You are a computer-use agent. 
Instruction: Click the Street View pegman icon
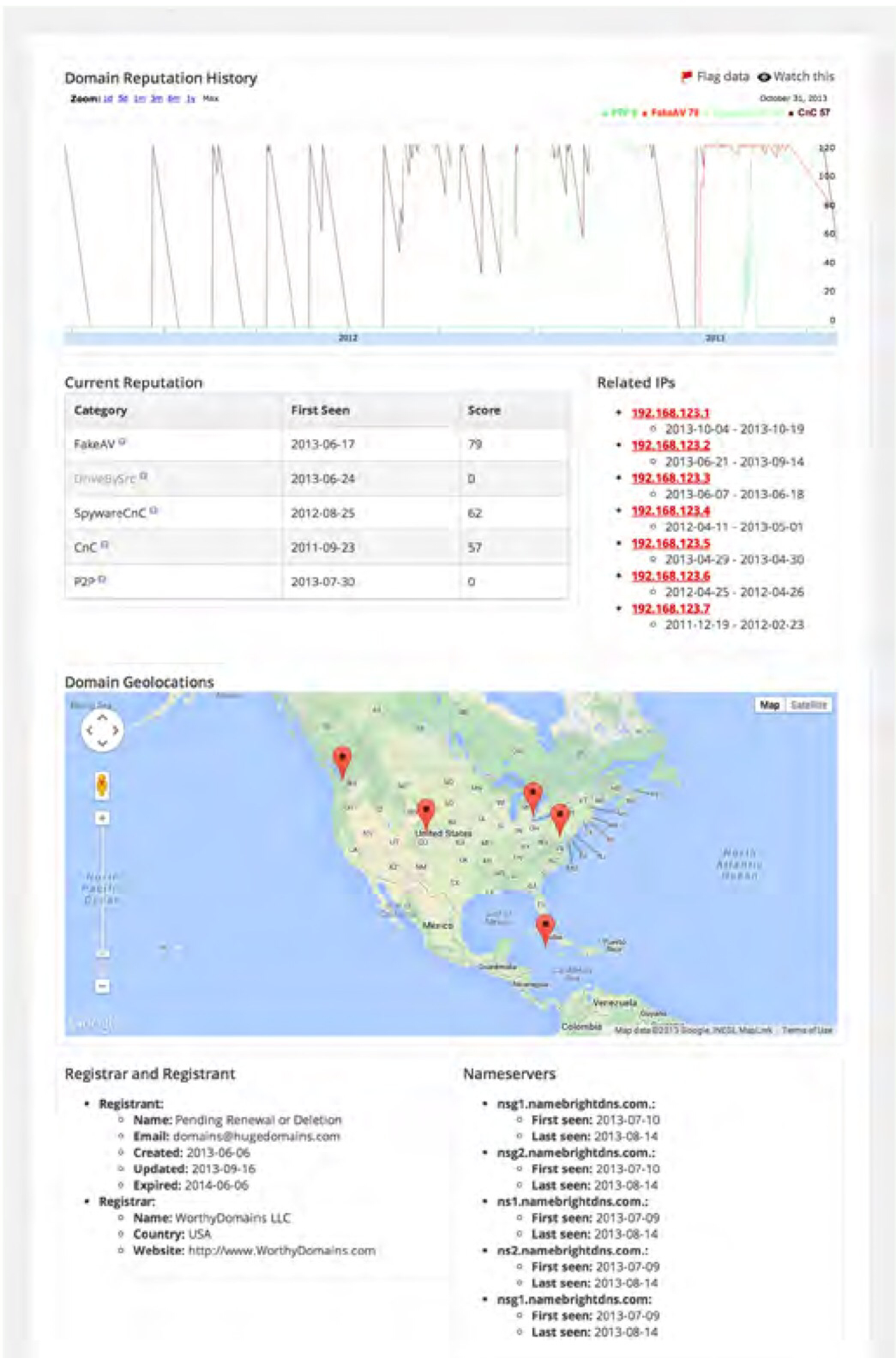tap(102, 783)
